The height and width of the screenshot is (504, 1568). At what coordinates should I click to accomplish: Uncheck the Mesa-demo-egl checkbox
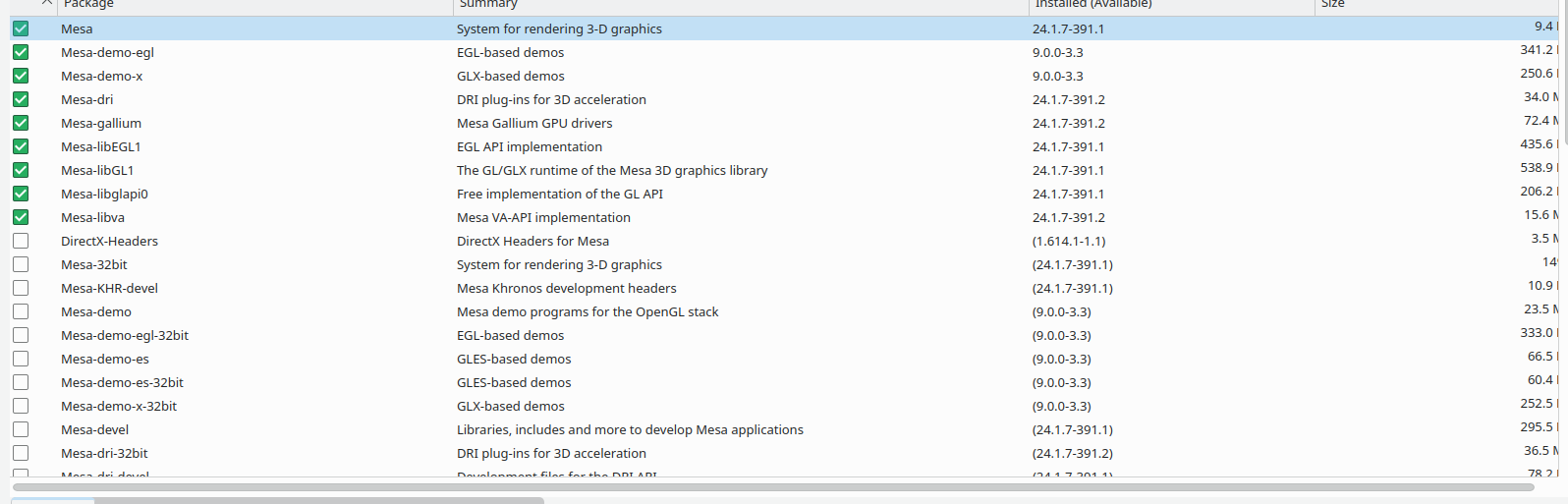pyautogui.click(x=21, y=52)
